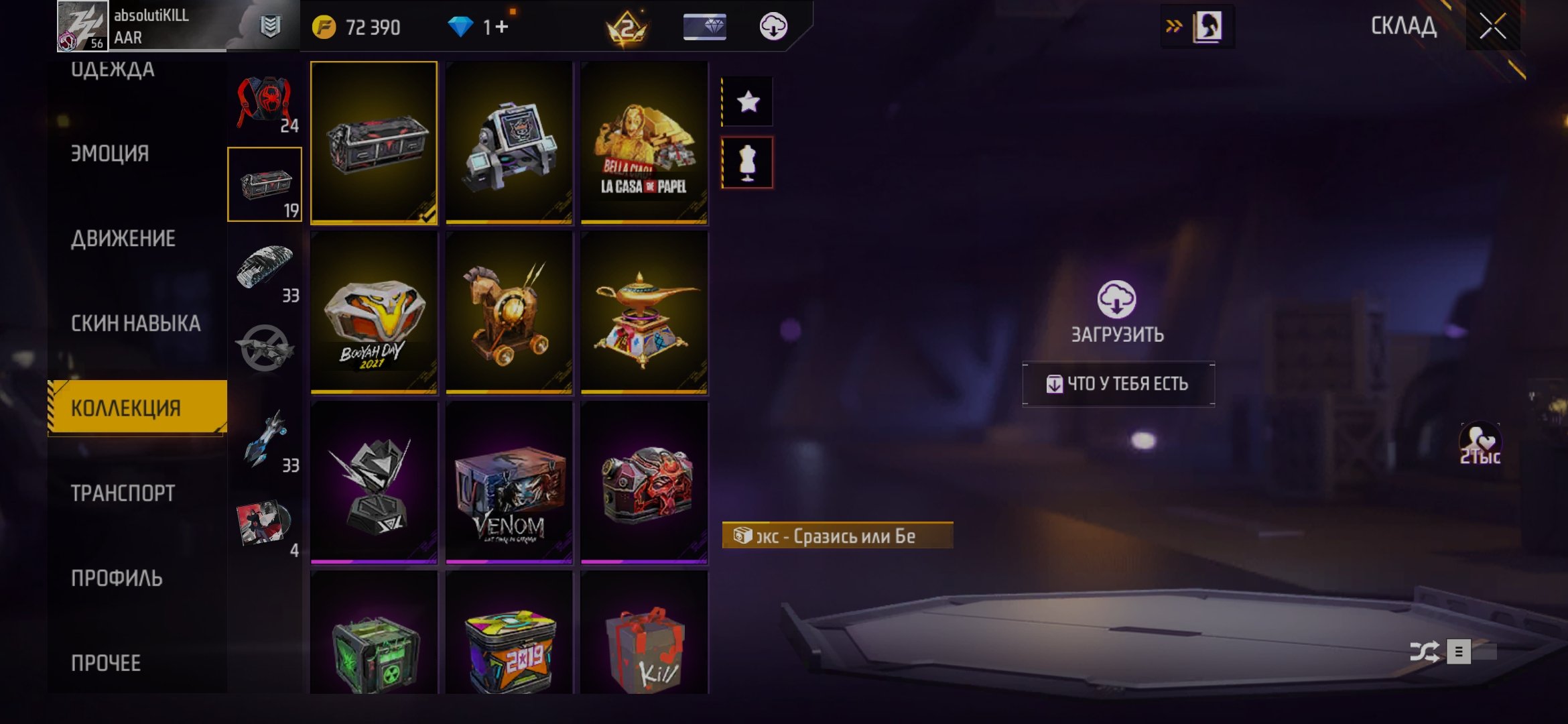Expand the double-arrow panel at top
Image resolution: width=1568 pixels, height=724 pixels.
coord(1173,27)
